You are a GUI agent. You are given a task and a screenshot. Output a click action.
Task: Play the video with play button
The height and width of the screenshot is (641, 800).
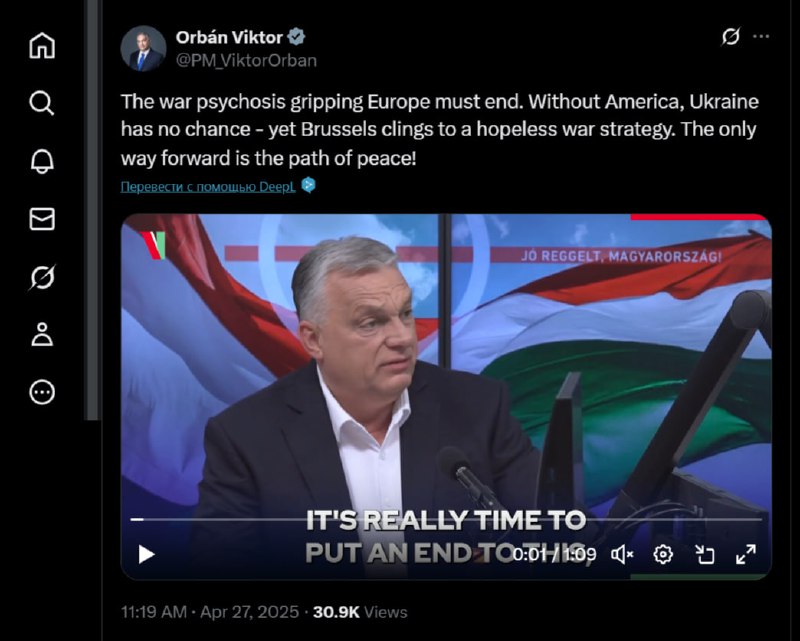click(x=146, y=554)
